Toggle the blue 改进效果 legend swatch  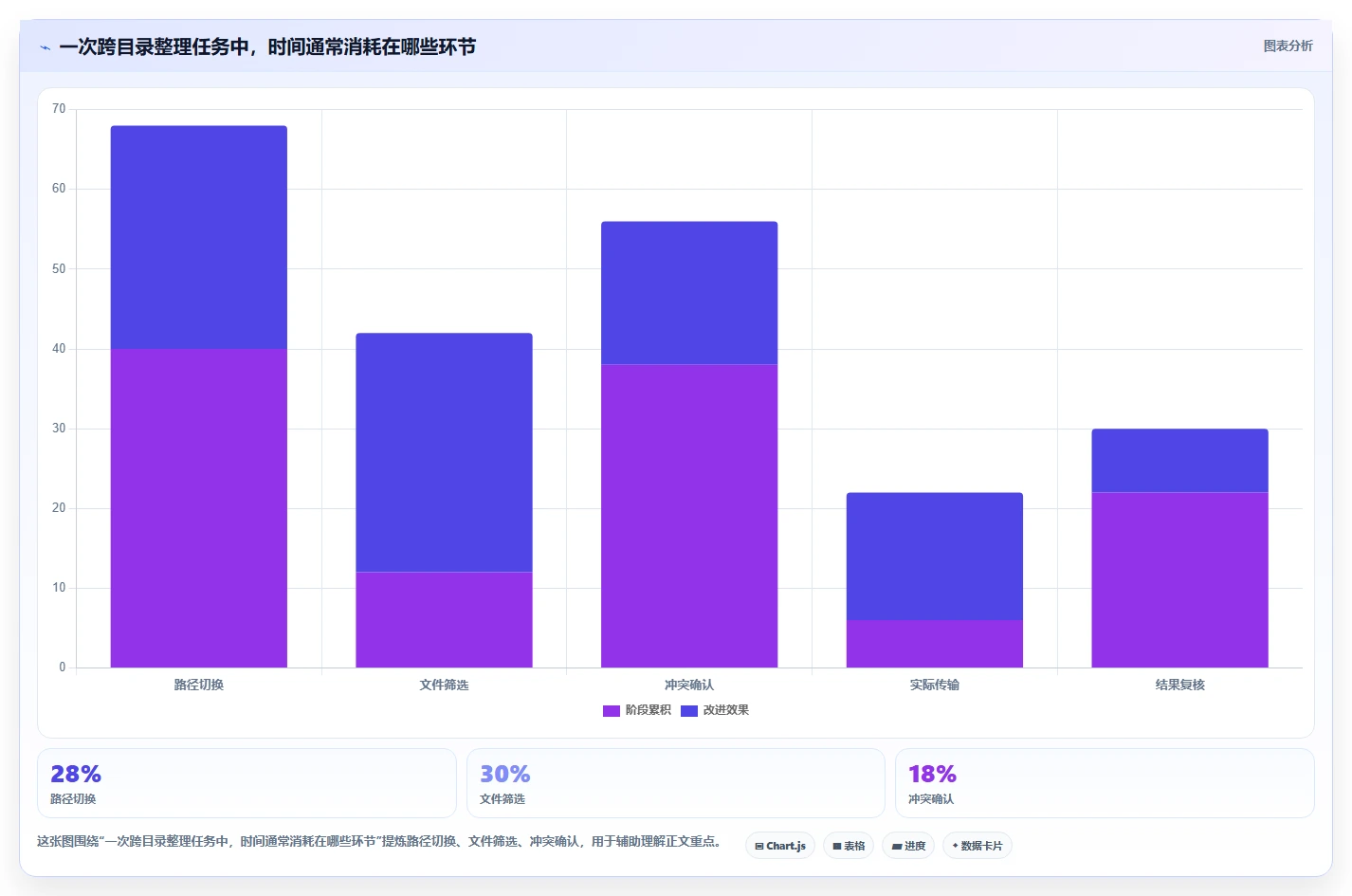pos(689,710)
